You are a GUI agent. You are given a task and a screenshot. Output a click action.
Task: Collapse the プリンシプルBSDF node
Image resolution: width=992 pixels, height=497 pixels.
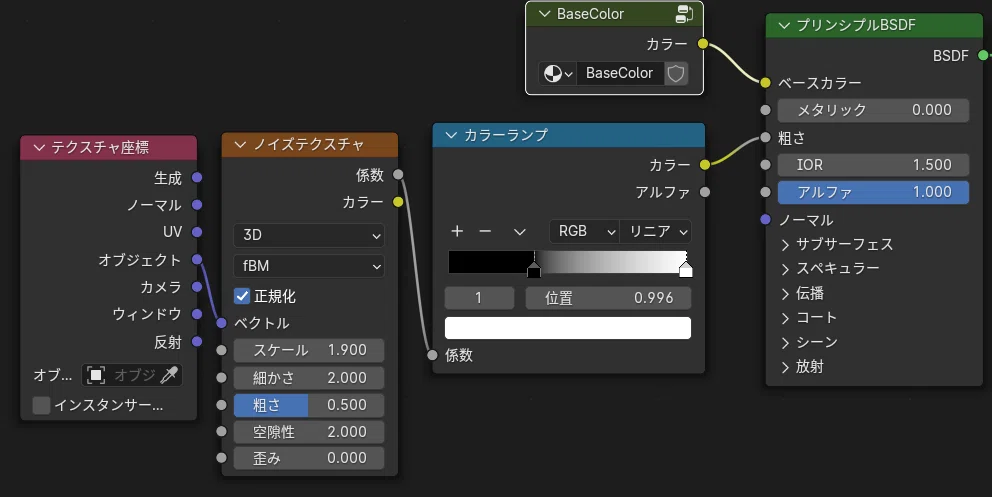coord(784,25)
